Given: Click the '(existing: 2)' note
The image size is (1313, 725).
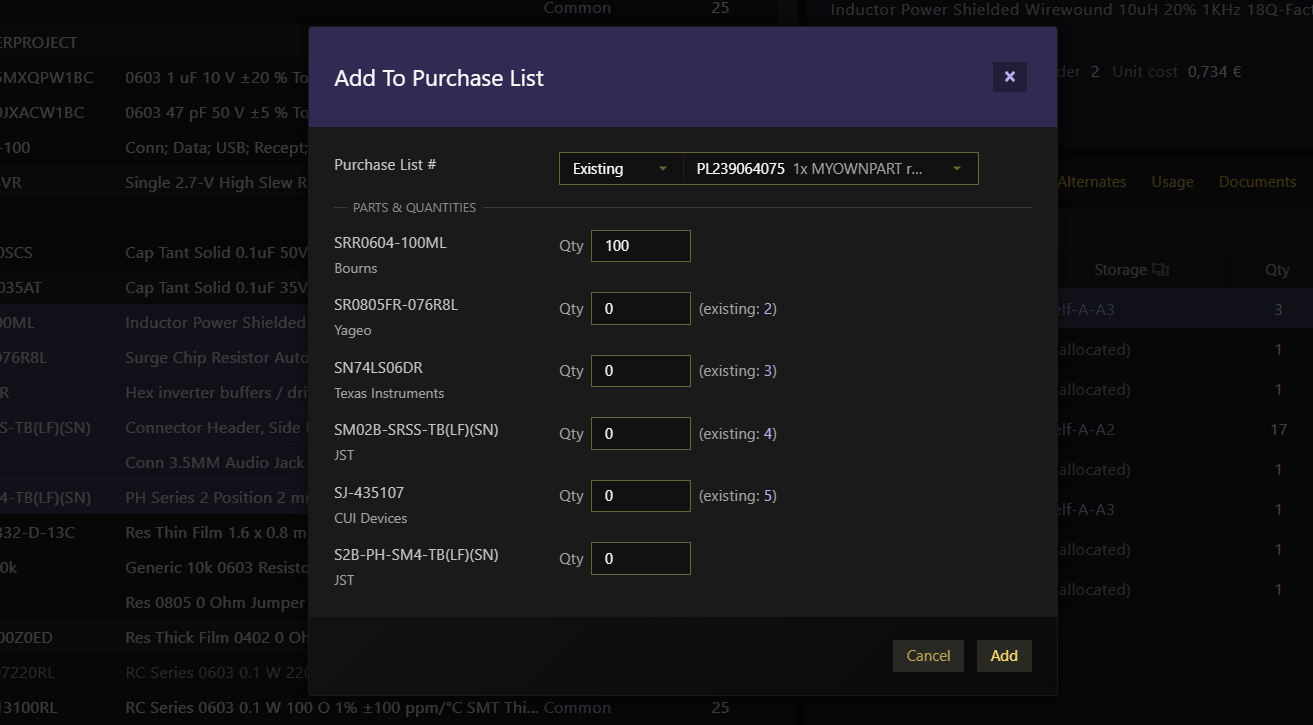Looking at the screenshot, I should (737, 309).
